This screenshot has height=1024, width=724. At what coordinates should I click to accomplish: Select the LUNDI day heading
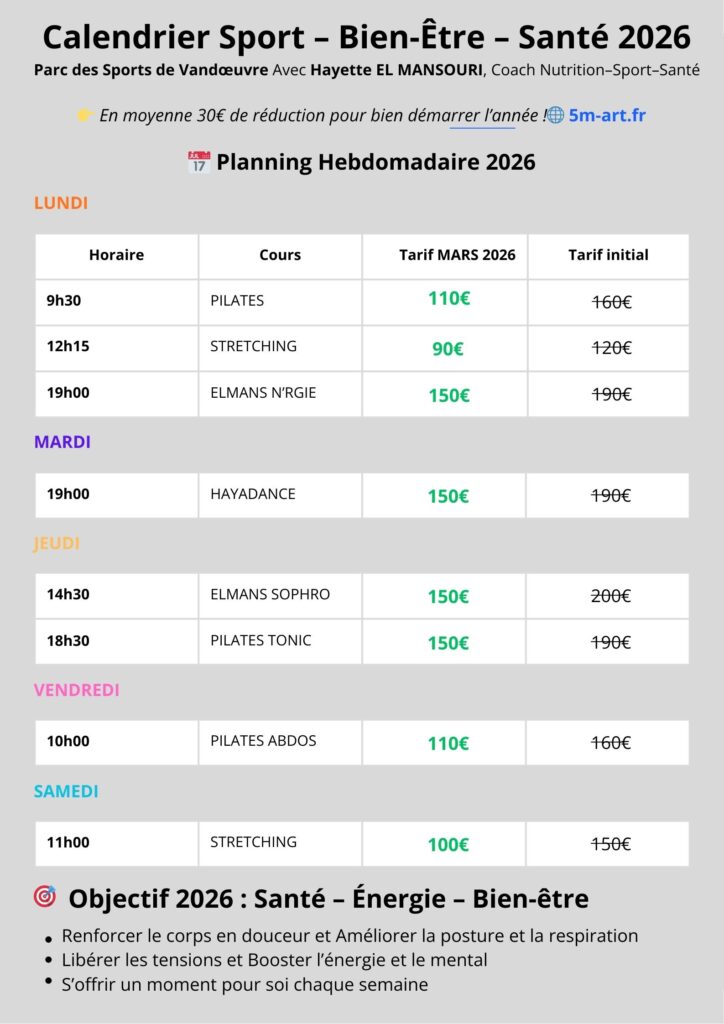61,203
